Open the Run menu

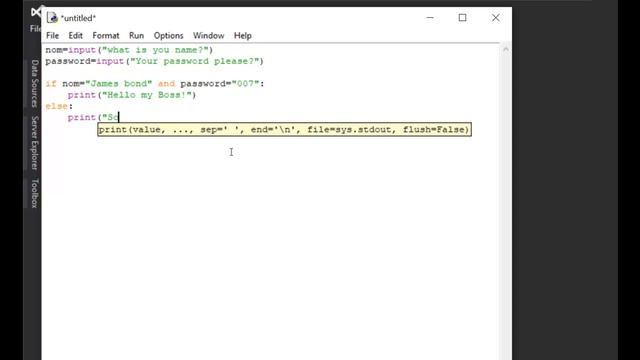pyautogui.click(x=136, y=36)
